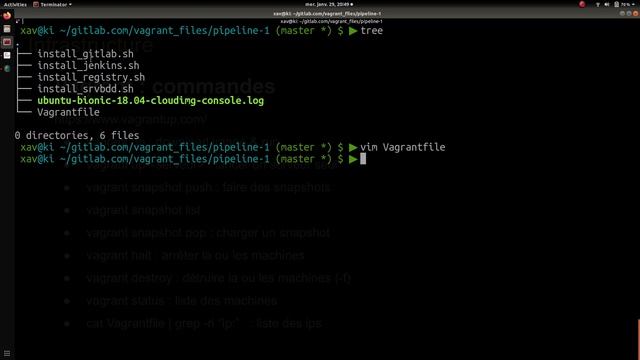Click the red tray indicator icon
The width and height of the screenshot is (640, 360).
582,4
